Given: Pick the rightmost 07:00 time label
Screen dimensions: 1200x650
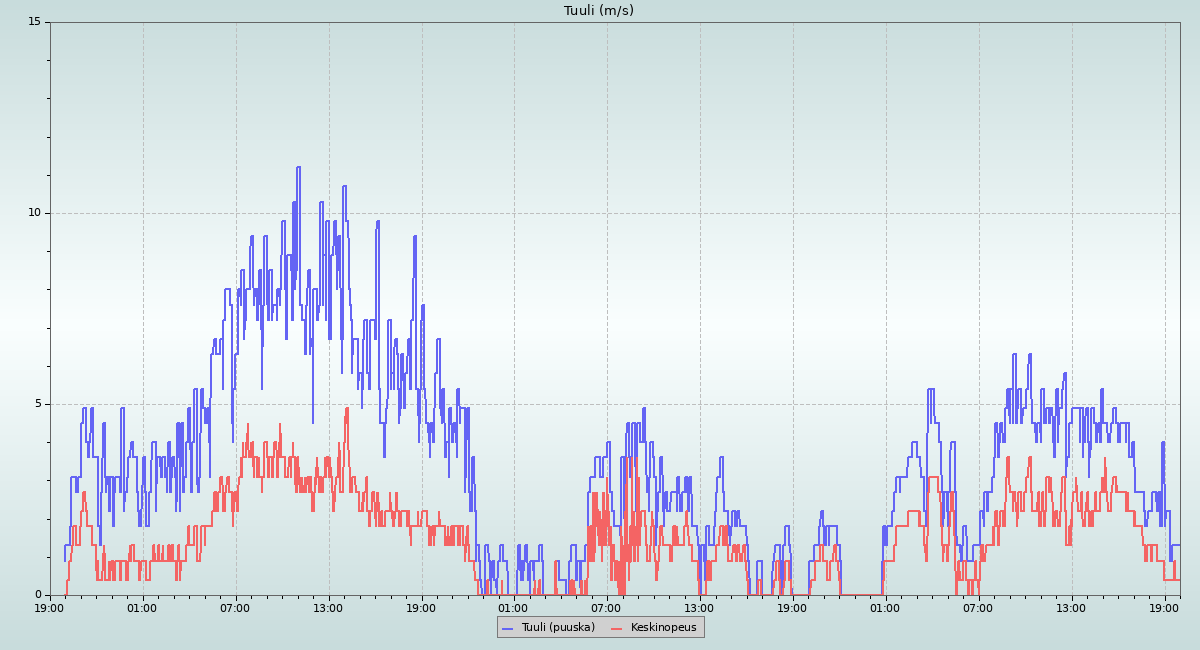Looking at the screenshot, I should click(978, 608).
